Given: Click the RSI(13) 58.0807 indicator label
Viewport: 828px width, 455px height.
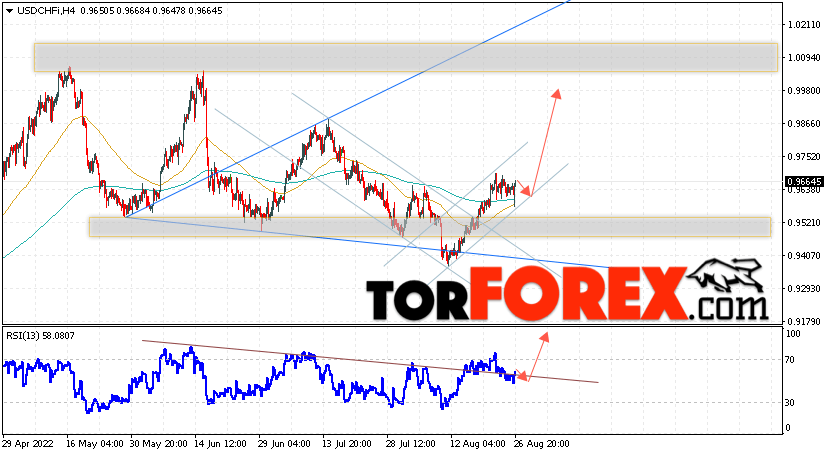Looking at the screenshot, I should [40, 335].
